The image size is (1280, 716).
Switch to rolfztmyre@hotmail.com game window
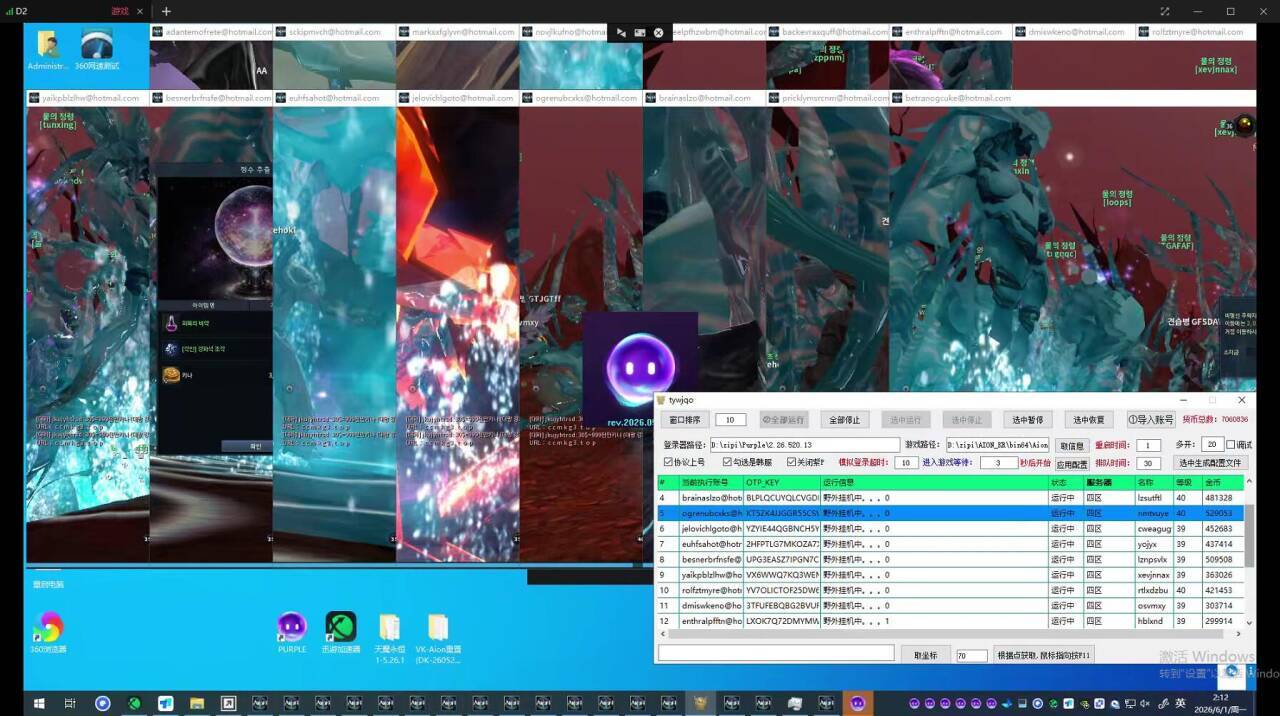click(1196, 32)
